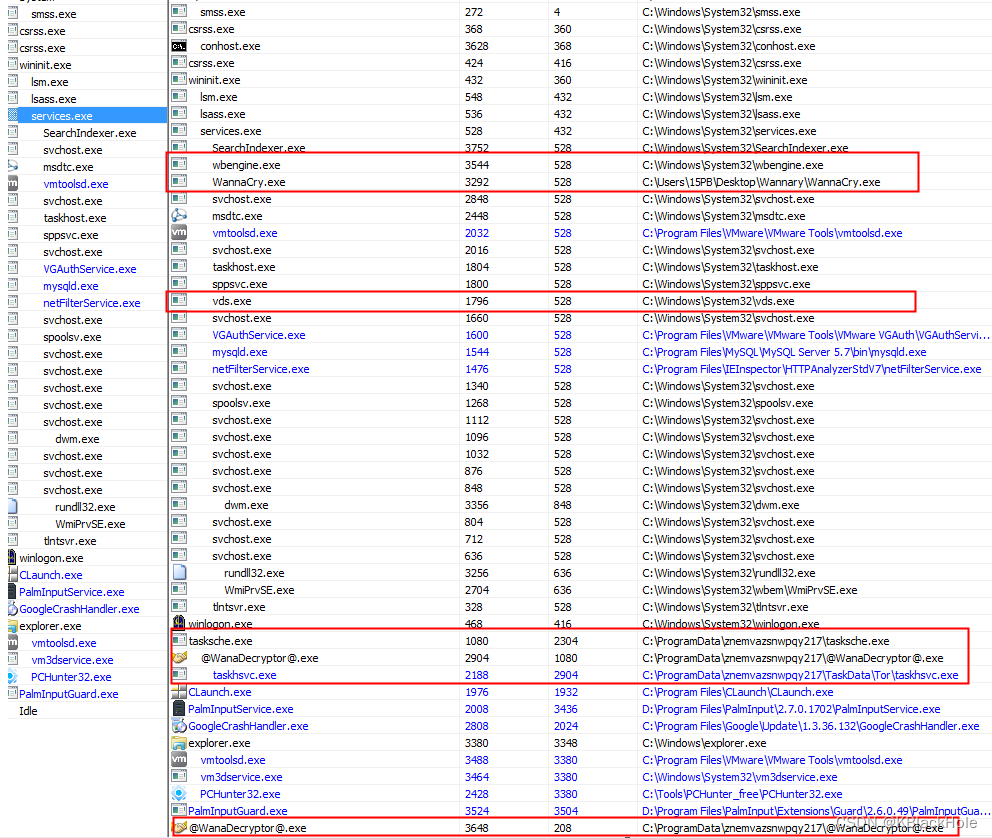Click the rundll32.exe blank-page icon, PID 3256 row

pyautogui.click(x=180, y=572)
